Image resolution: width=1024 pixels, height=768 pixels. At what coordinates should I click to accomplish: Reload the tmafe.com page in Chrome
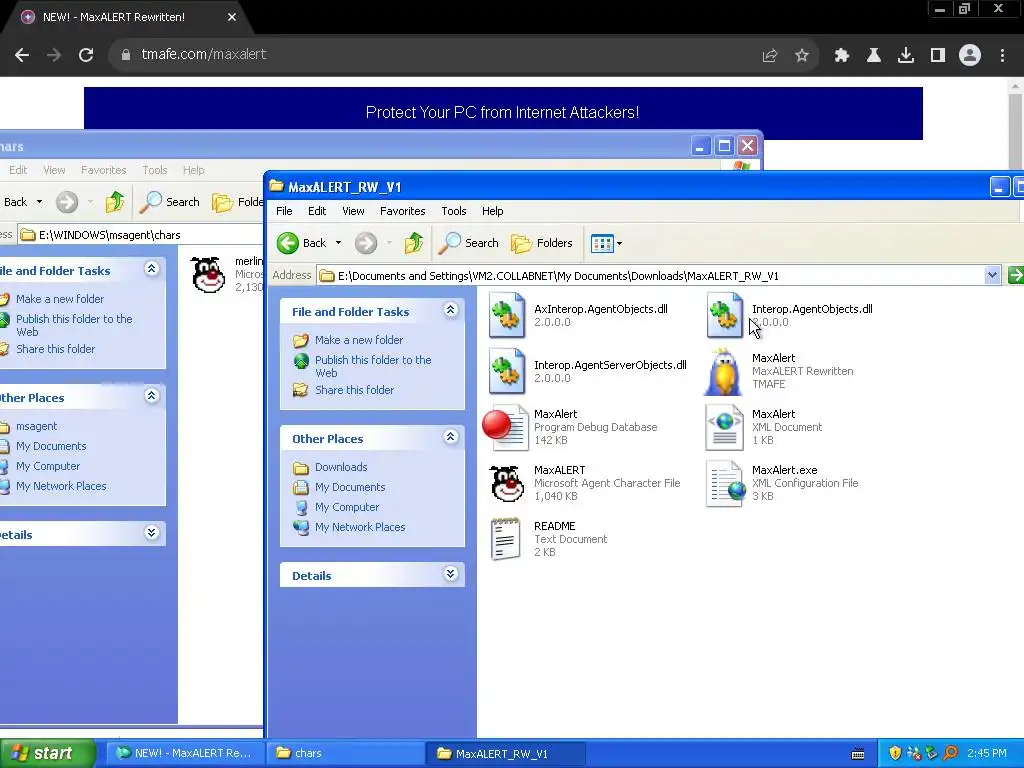[86, 55]
